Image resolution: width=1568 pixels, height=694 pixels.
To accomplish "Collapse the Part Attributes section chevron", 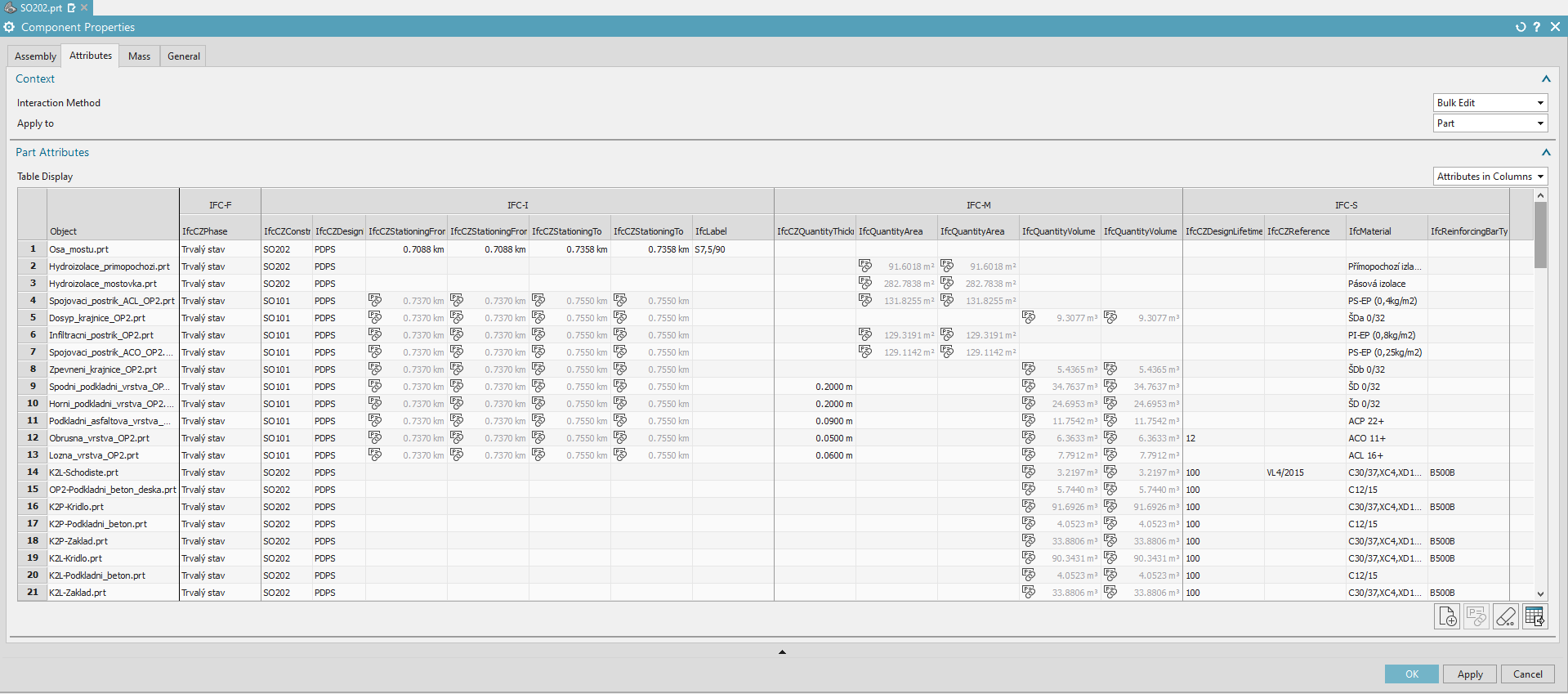I will (1546, 152).
